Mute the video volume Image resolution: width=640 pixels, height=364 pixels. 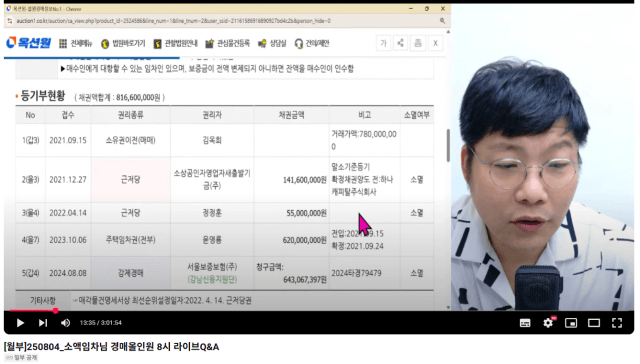point(65,323)
